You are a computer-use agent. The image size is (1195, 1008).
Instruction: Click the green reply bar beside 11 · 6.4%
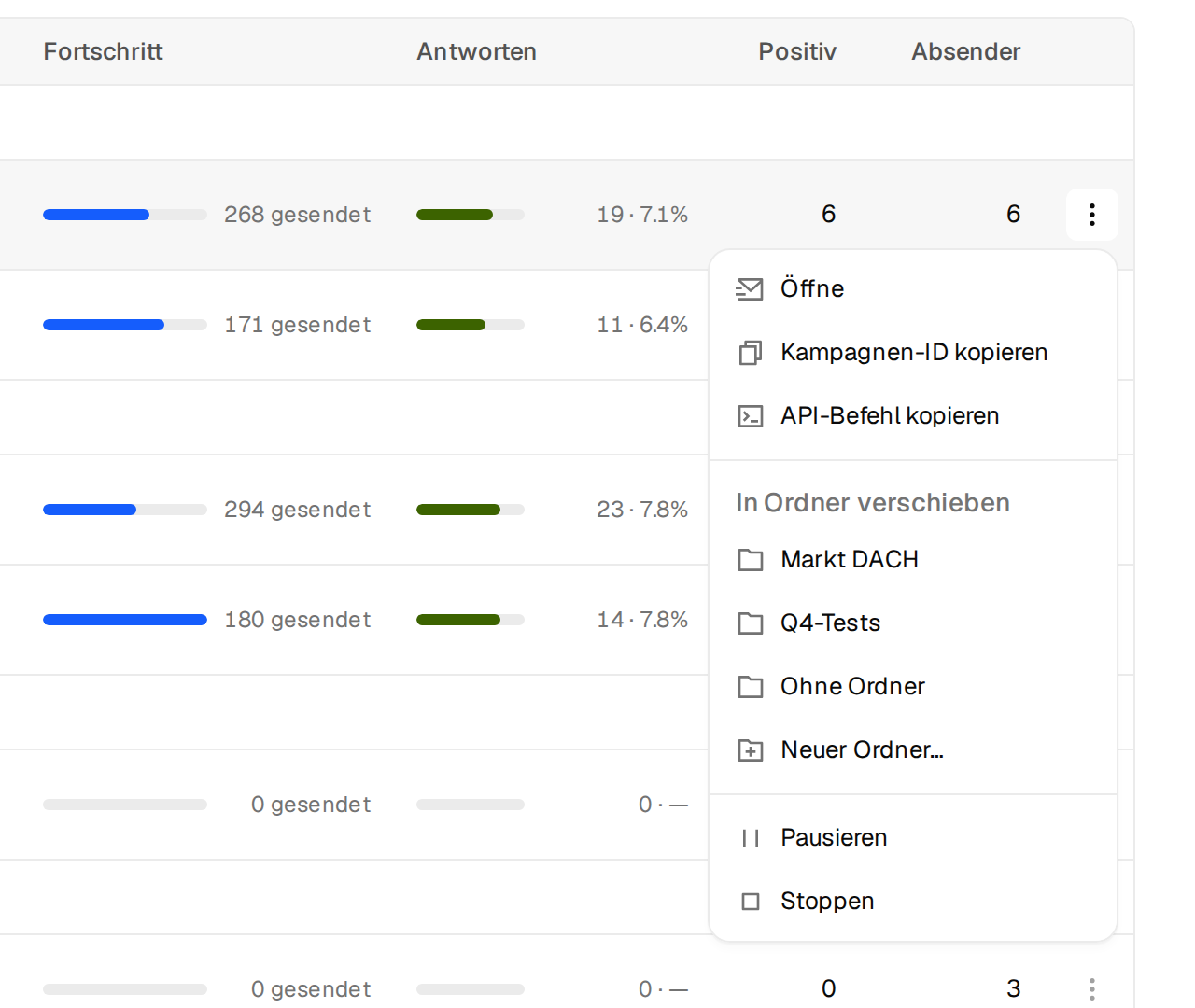[471, 325]
